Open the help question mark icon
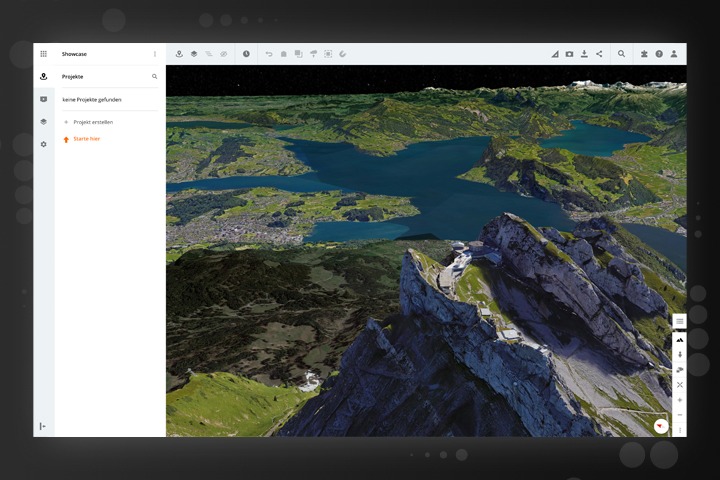This screenshot has width=720, height=480. (659, 54)
